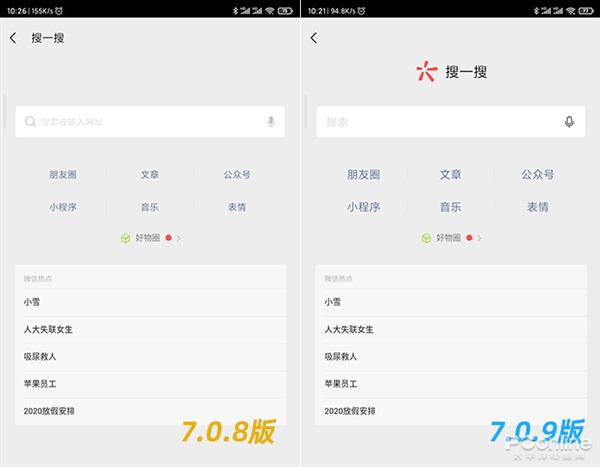Open 好物圈 link in 7.0.8 screen
Image resolution: width=600 pixels, height=467 pixels.
tap(148, 238)
